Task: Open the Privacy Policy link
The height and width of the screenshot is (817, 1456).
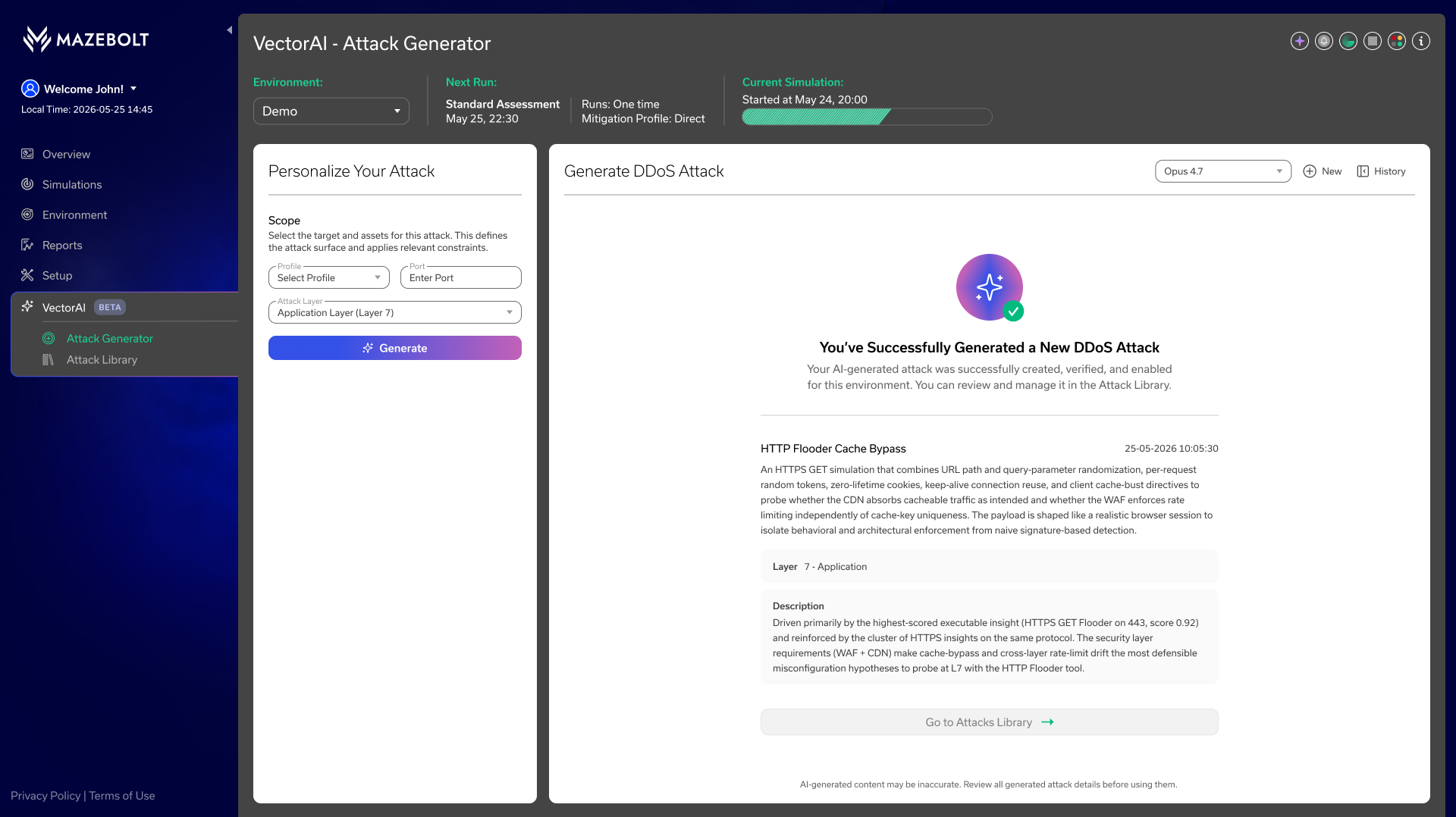Action: pos(45,796)
